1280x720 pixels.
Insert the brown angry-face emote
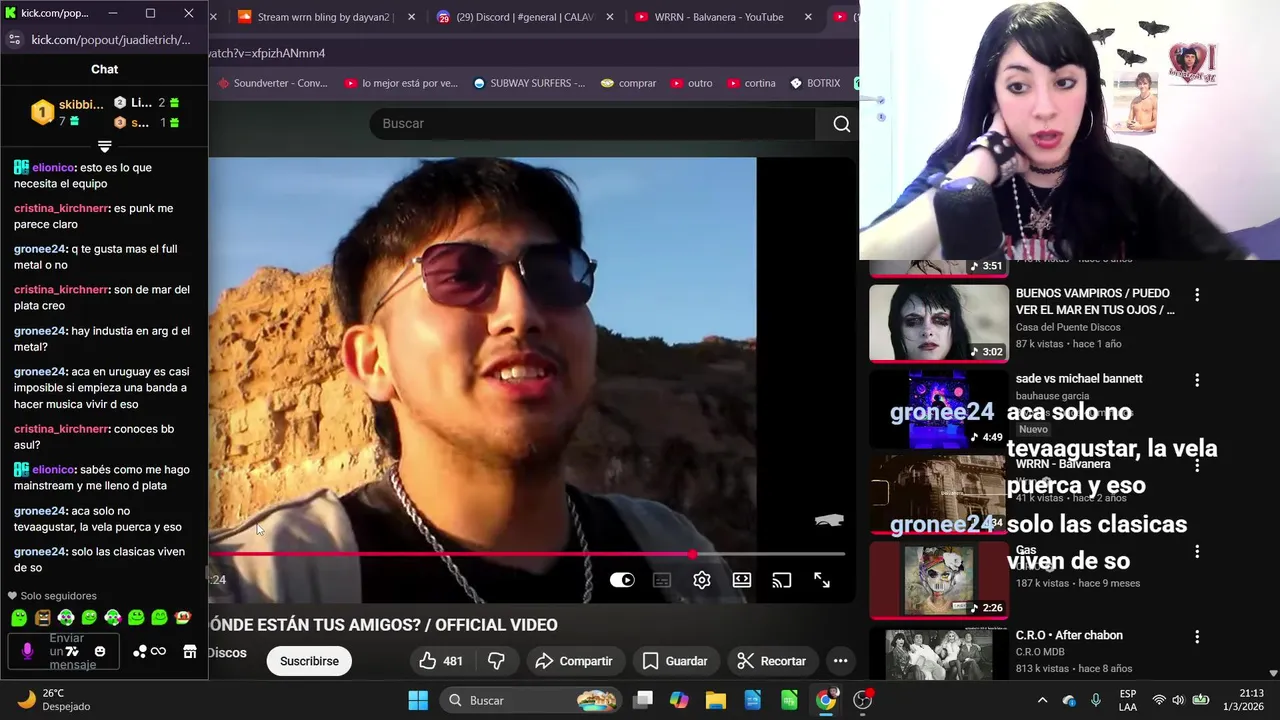(43, 618)
